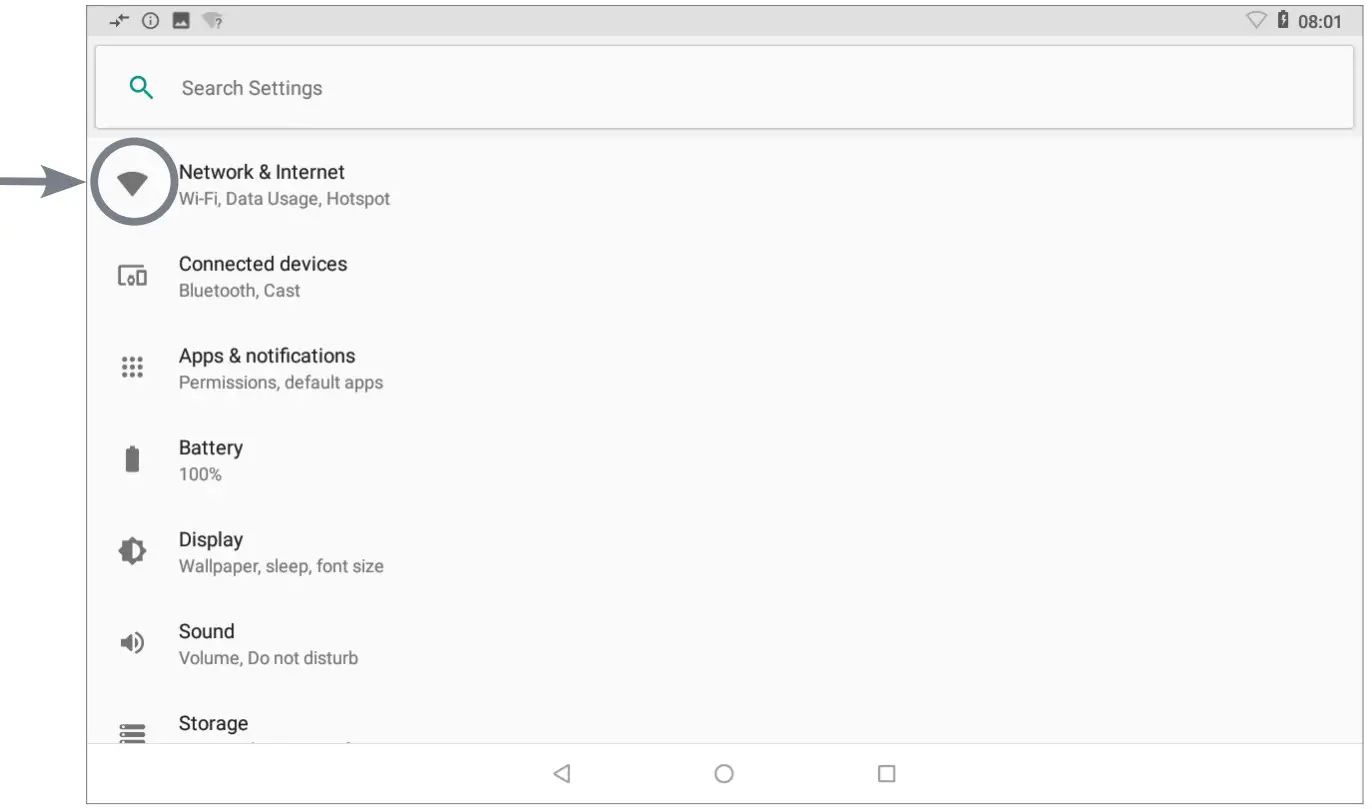Click the green magnifier search icon
This screenshot has height=809, width=1372.
coord(141,87)
